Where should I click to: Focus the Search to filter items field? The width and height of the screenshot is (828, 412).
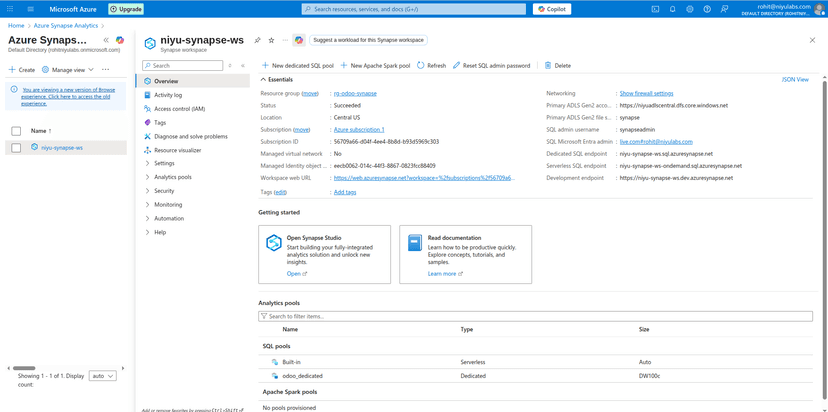pyautogui.click(x=535, y=316)
